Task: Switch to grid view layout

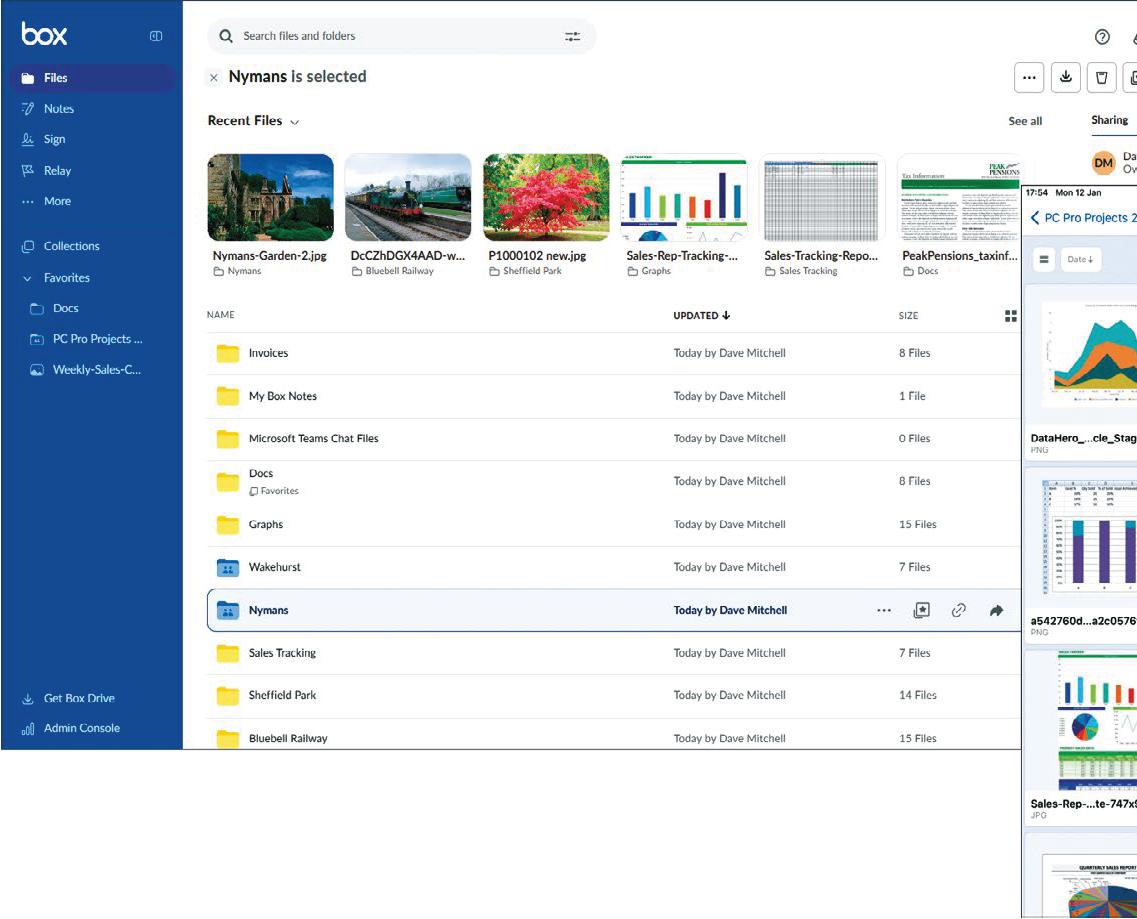Action: 1010,316
